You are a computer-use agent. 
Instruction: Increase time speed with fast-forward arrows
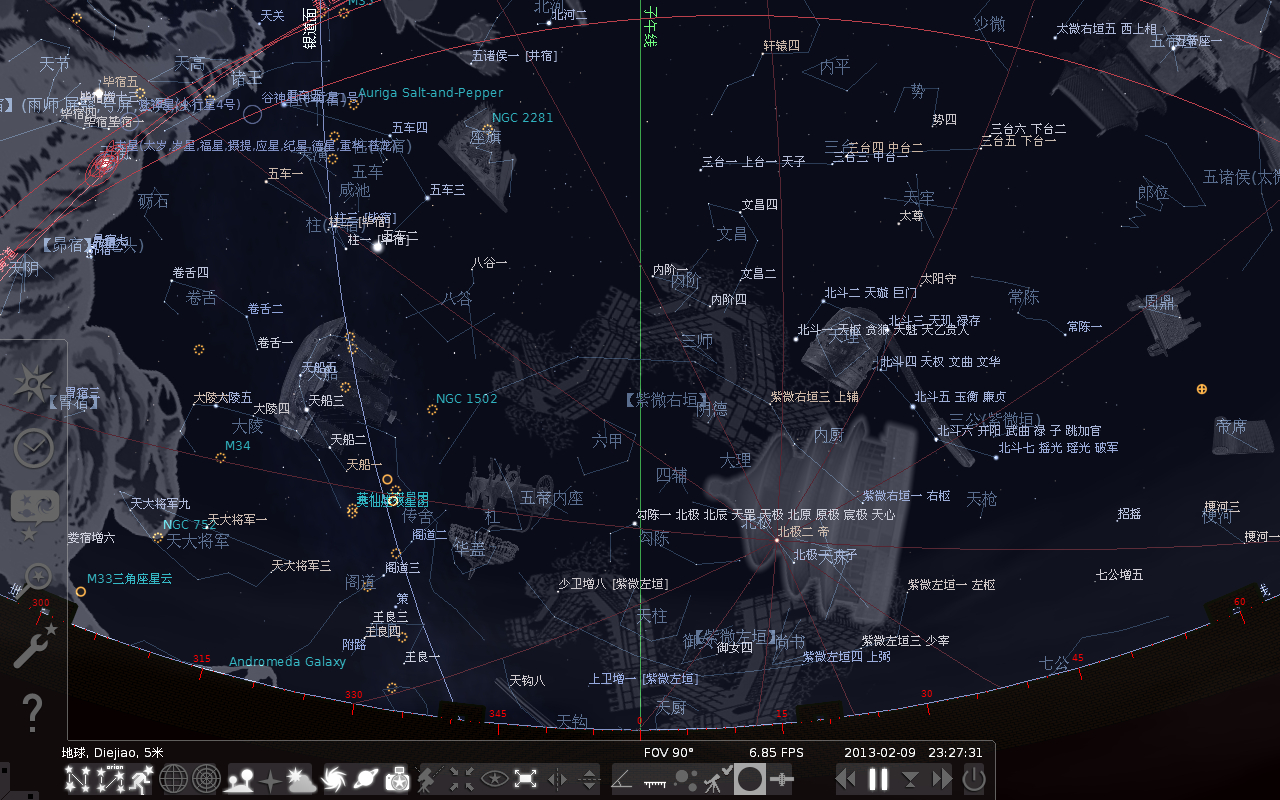pos(942,779)
